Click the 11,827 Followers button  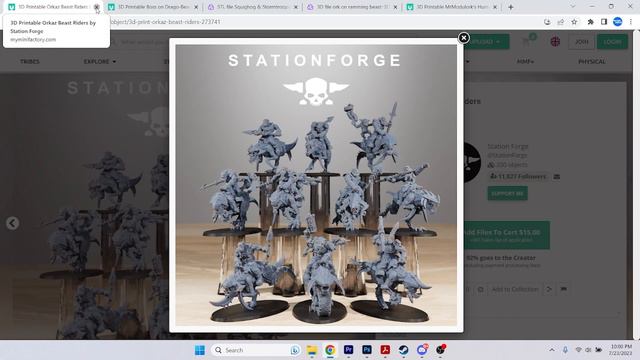[x=518, y=176]
